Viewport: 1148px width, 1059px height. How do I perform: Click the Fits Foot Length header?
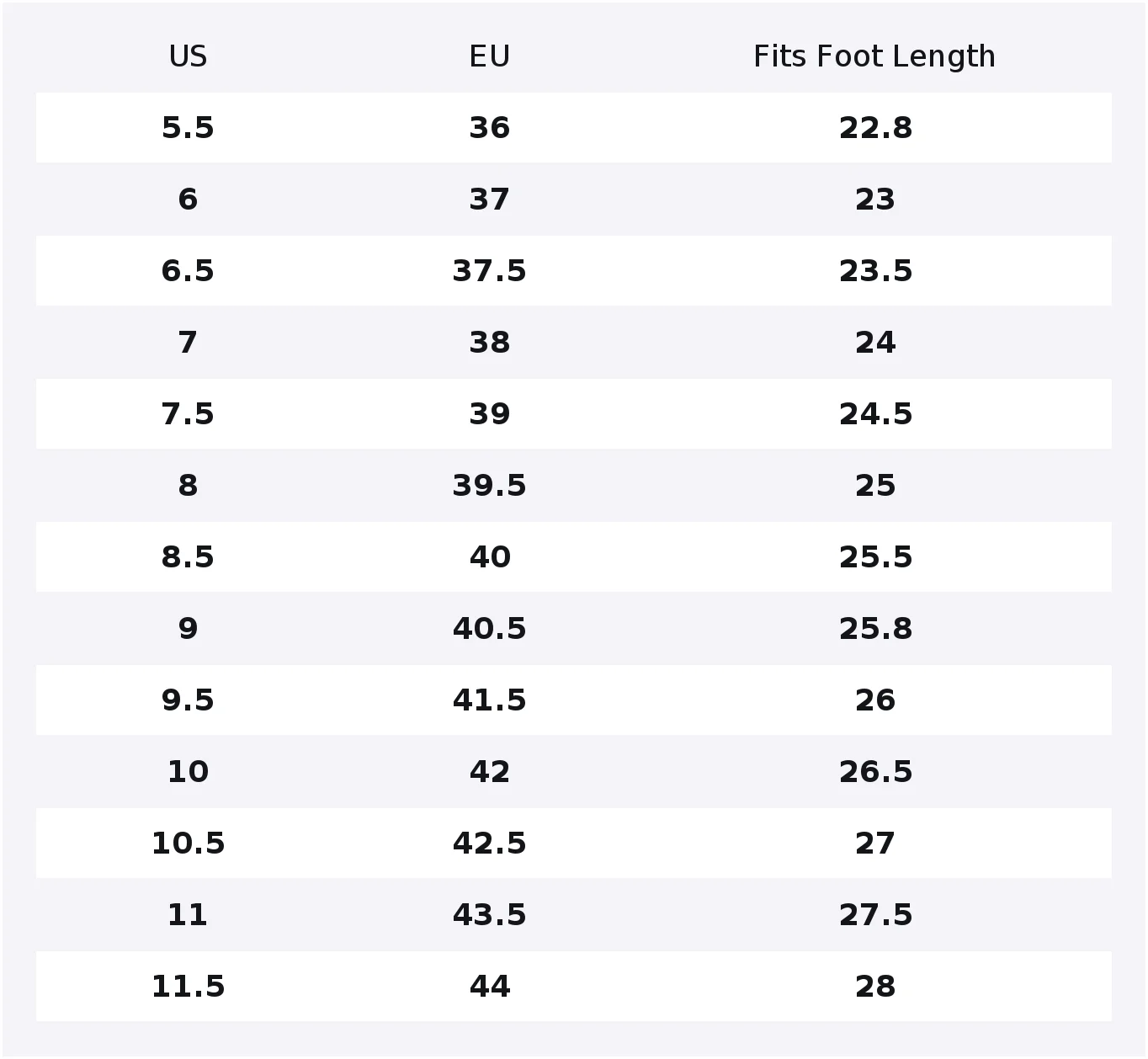(874, 56)
